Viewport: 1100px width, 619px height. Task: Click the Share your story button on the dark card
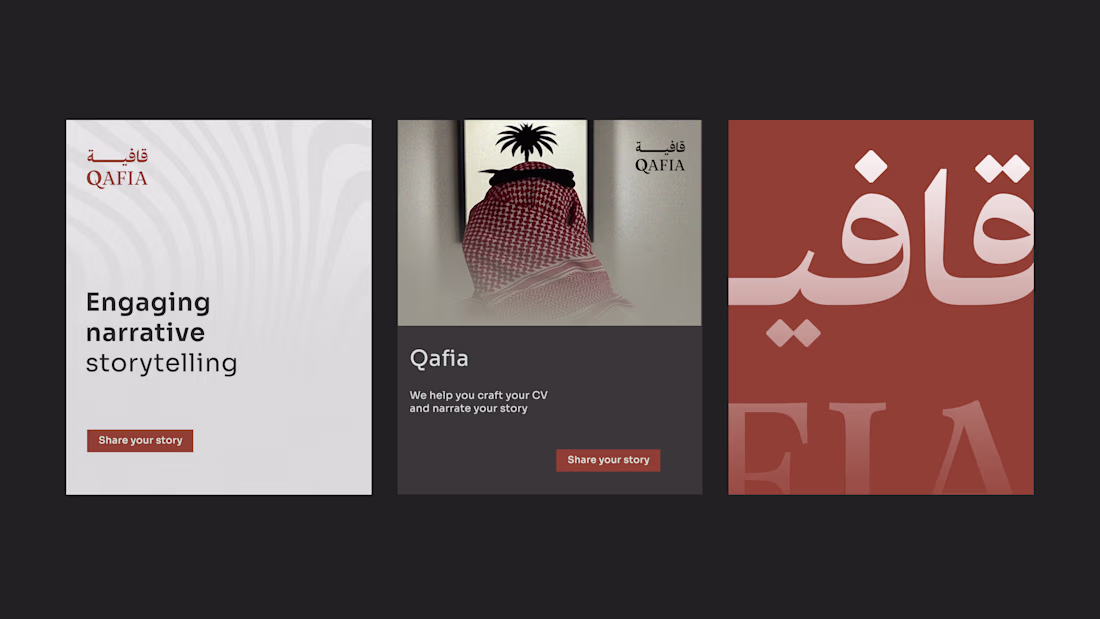pyautogui.click(x=608, y=460)
